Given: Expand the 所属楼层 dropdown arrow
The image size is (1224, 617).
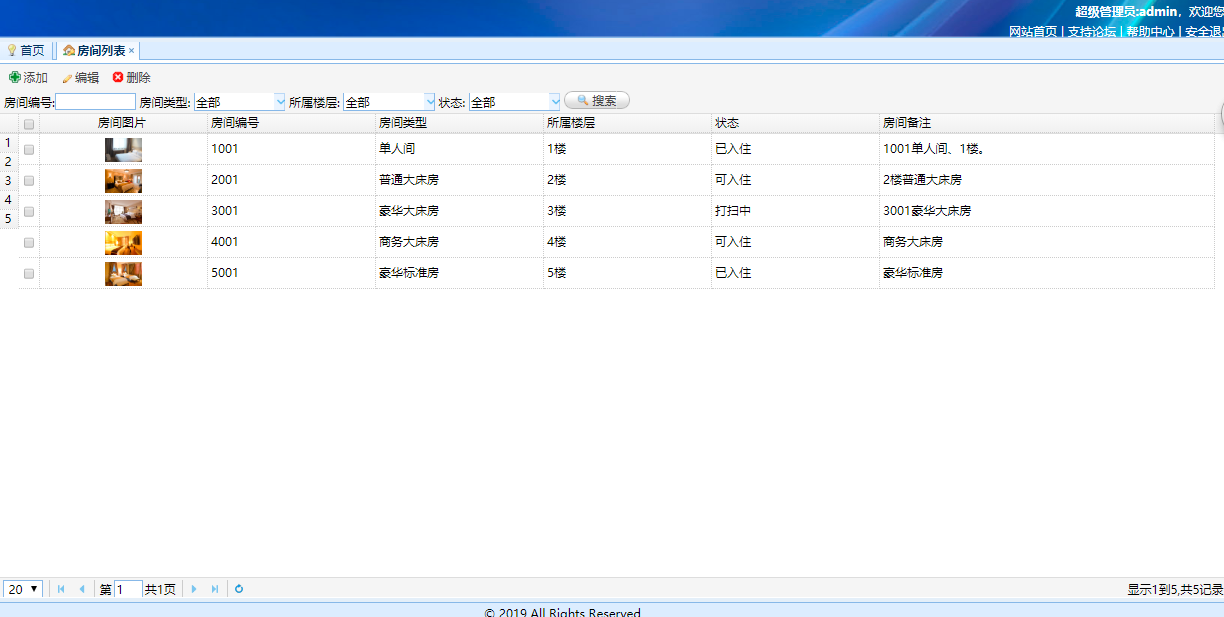Looking at the screenshot, I should pos(430,101).
